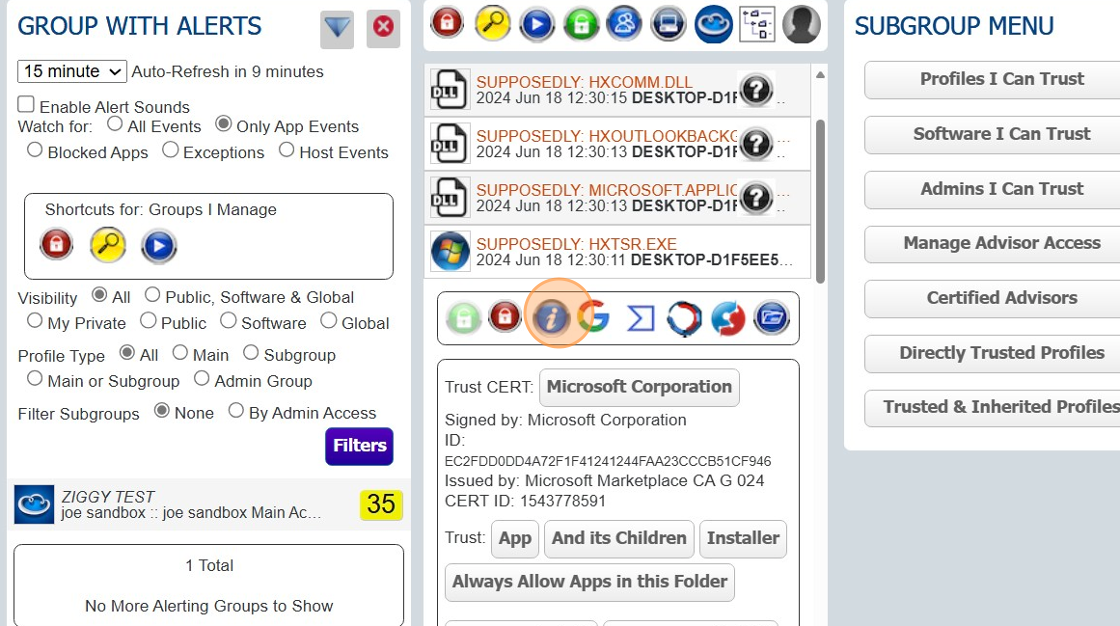Select the Blocked Apps radio button
This screenshot has width=1120, height=626.
pyautogui.click(x=34, y=149)
